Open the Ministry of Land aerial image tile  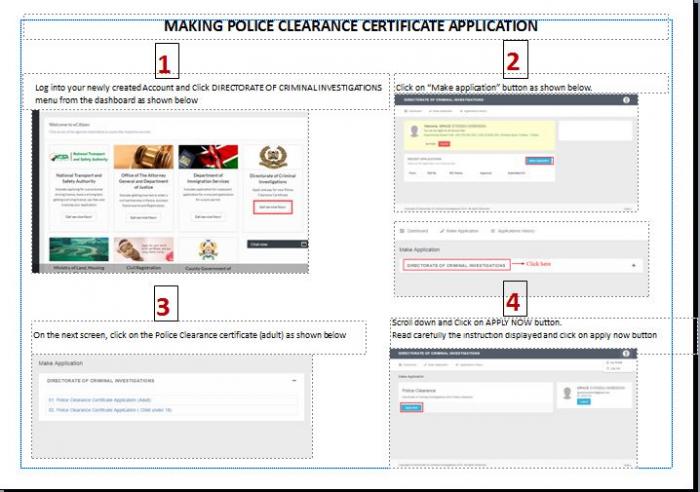tap(79, 249)
